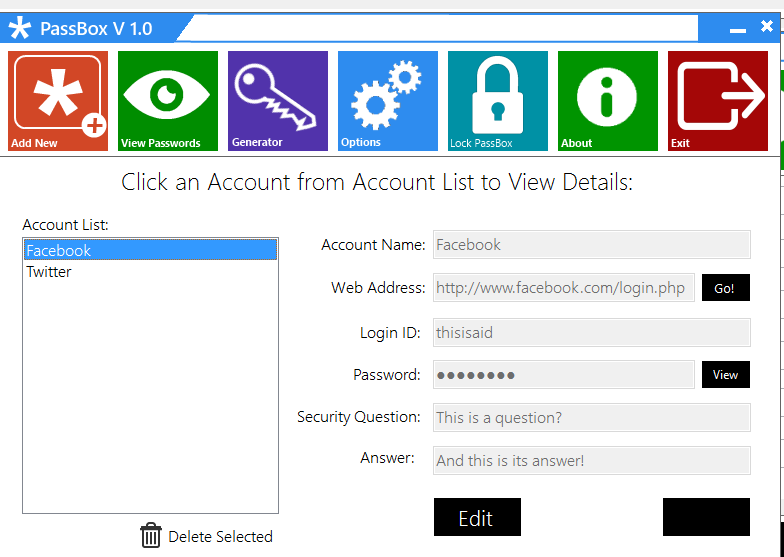This screenshot has width=784, height=557.
Task: Reveal the password with the View button
Action: coord(725,375)
